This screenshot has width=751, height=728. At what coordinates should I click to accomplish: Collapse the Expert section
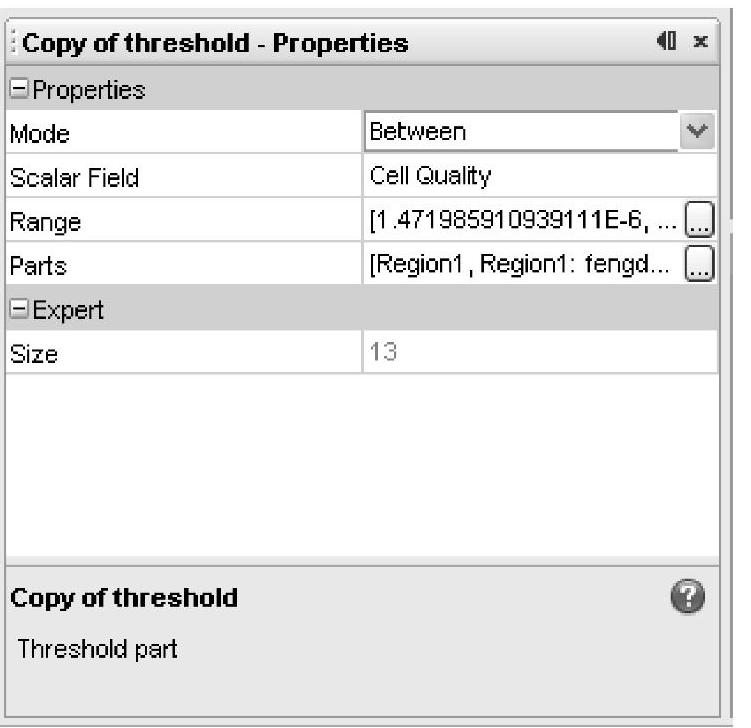(x=19, y=309)
